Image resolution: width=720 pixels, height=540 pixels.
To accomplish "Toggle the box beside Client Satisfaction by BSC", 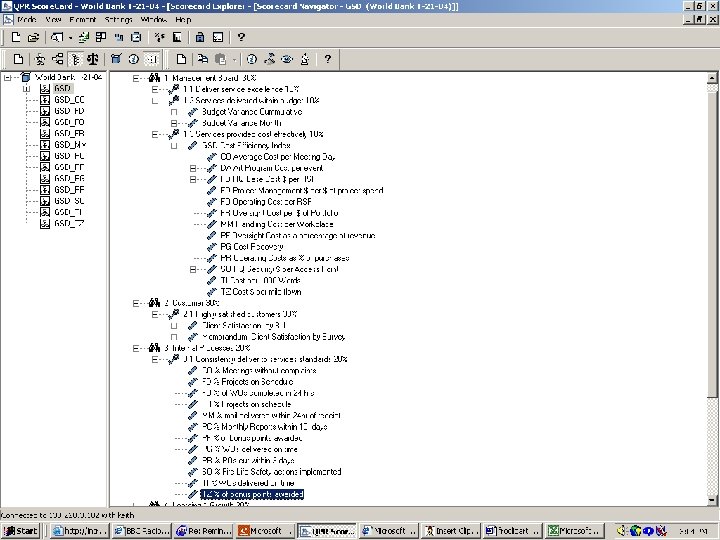I will pyautogui.click(x=175, y=325).
